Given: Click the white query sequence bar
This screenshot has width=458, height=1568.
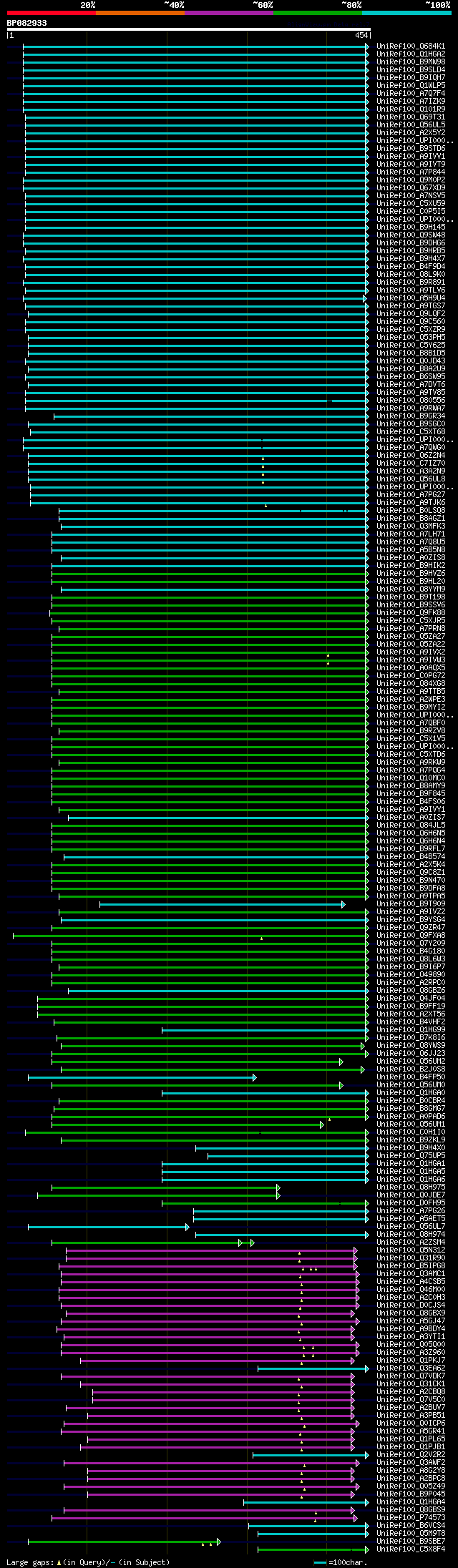Looking at the screenshot, I should tap(188, 29).
